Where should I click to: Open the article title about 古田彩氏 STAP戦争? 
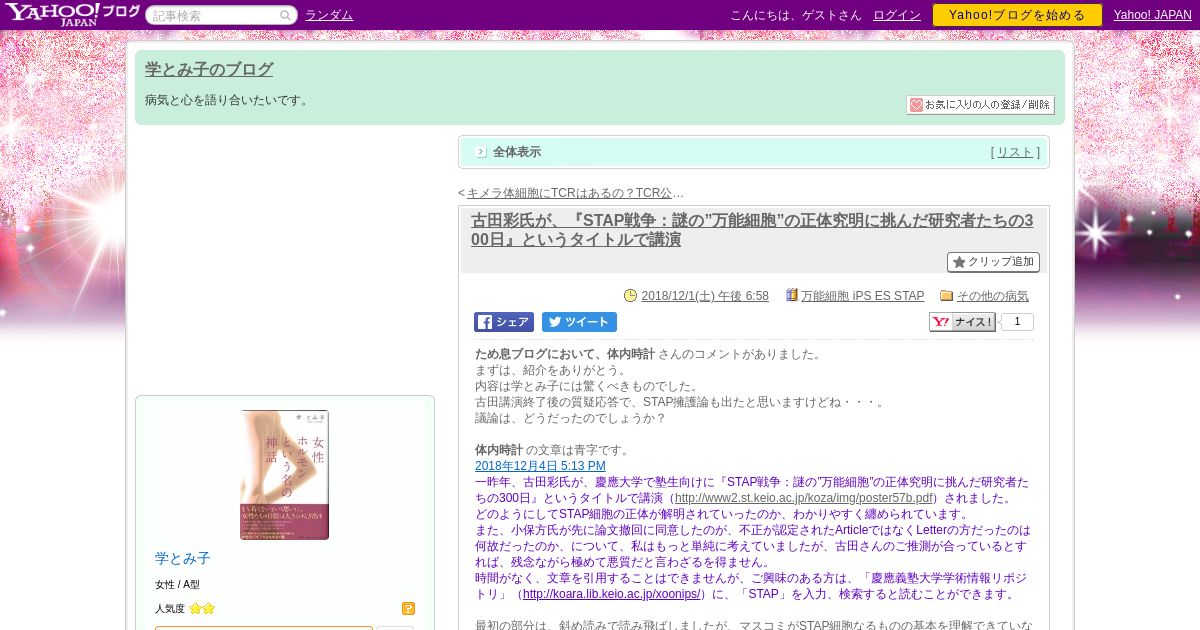[x=752, y=230]
